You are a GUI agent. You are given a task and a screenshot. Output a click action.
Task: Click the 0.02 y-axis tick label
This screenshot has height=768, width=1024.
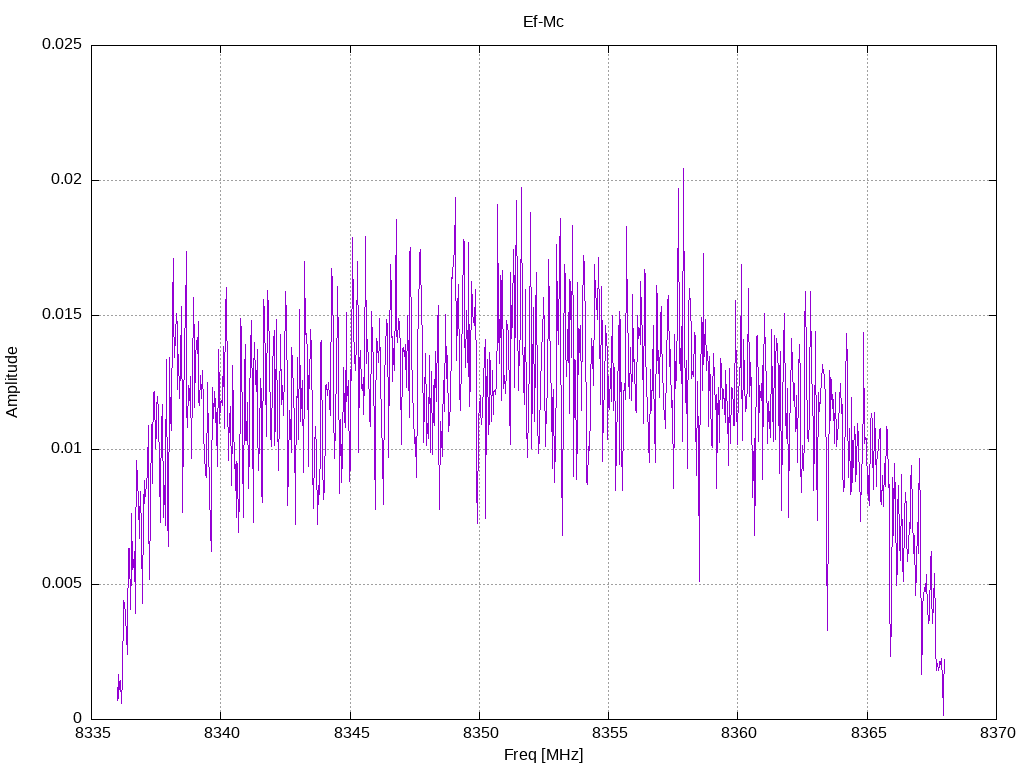pos(67,180)
